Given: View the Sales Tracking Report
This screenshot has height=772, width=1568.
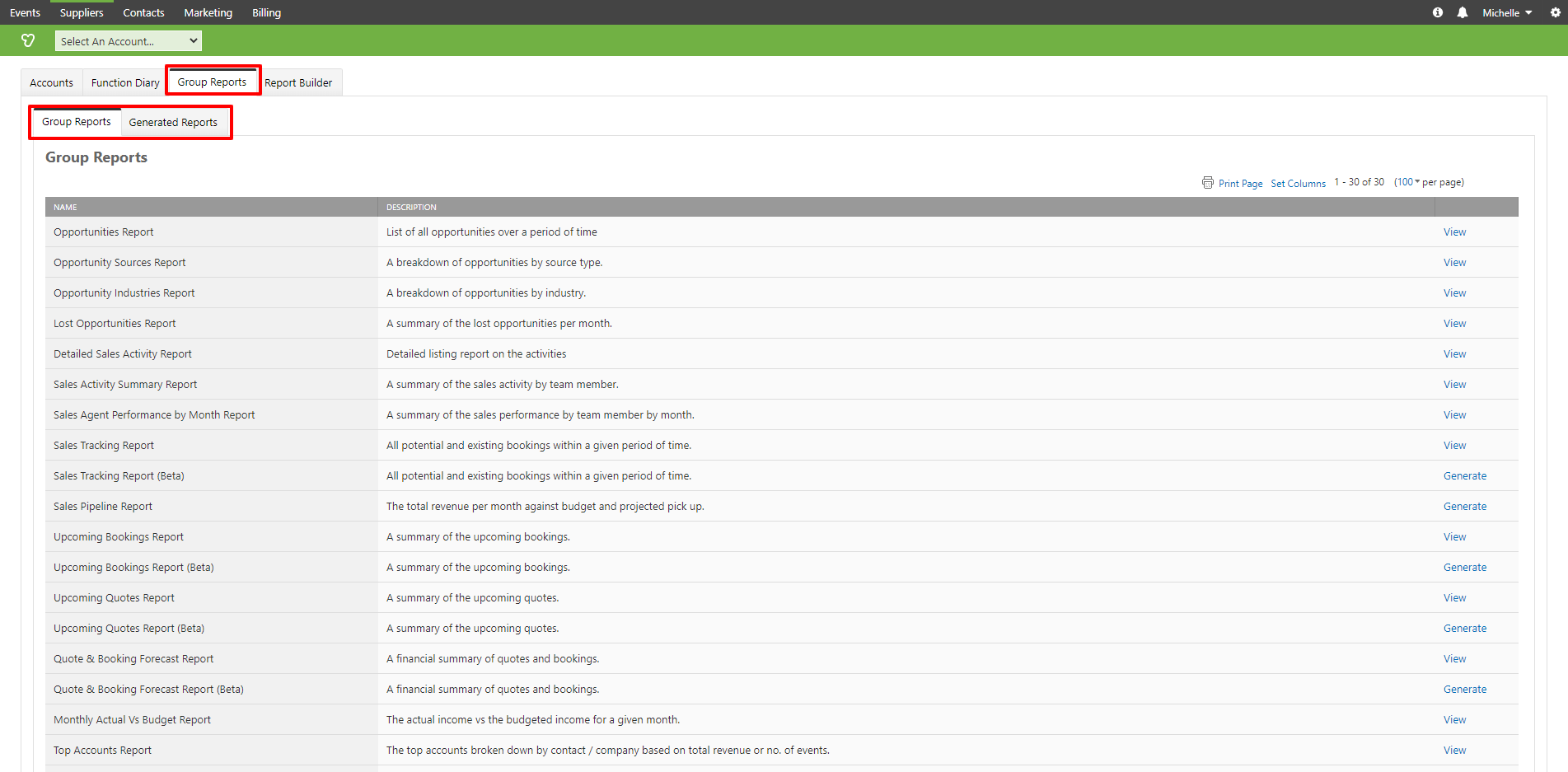Looking at the screenshot, I should coord(1454,446).
